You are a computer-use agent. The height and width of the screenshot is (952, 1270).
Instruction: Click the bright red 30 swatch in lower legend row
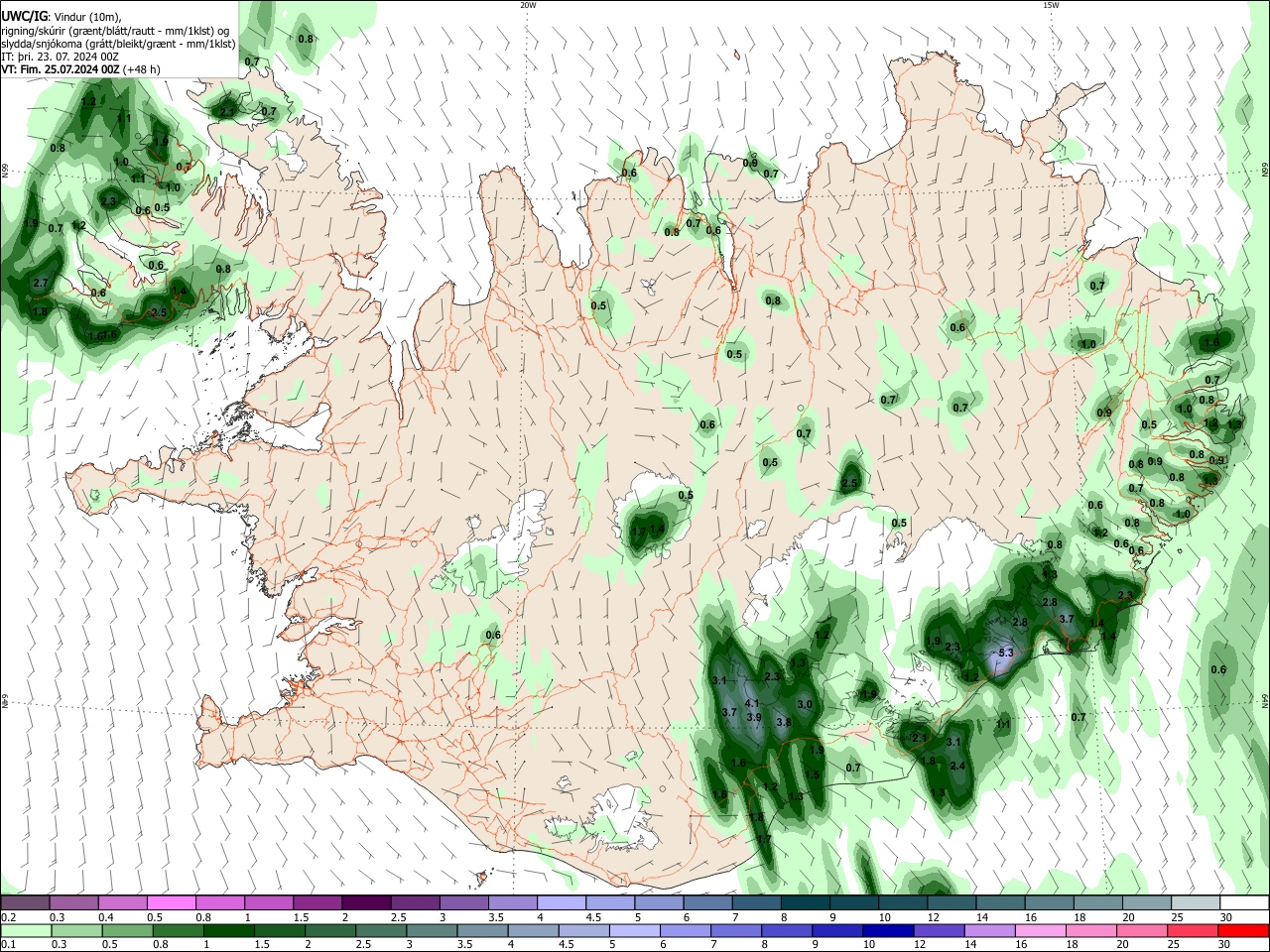point(1244,930)
